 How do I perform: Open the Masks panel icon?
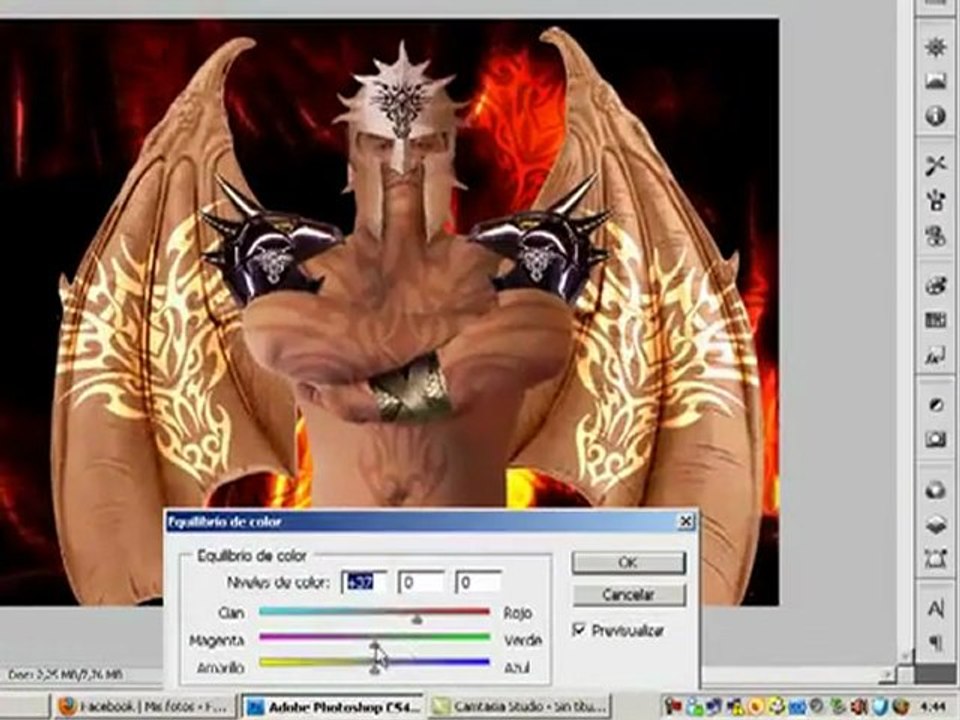click(936, 439)
